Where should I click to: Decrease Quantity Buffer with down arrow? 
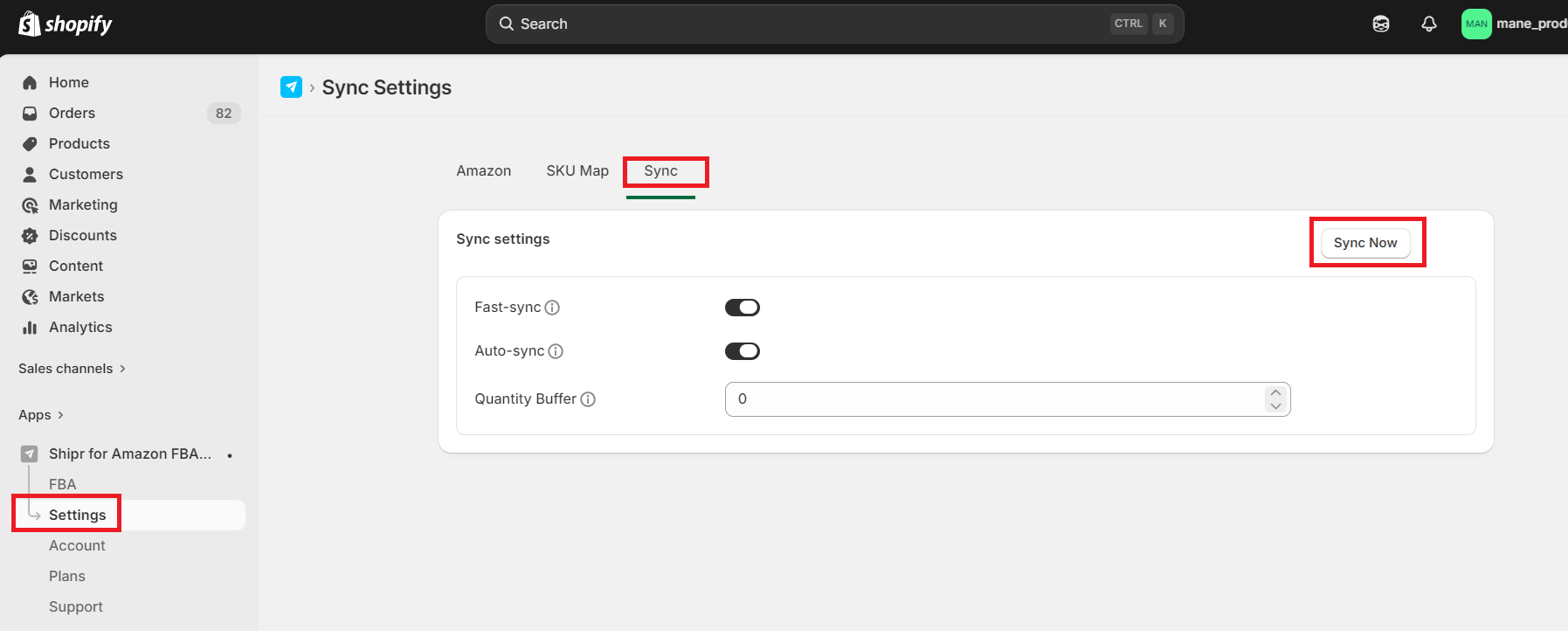tap(1275, 405)
